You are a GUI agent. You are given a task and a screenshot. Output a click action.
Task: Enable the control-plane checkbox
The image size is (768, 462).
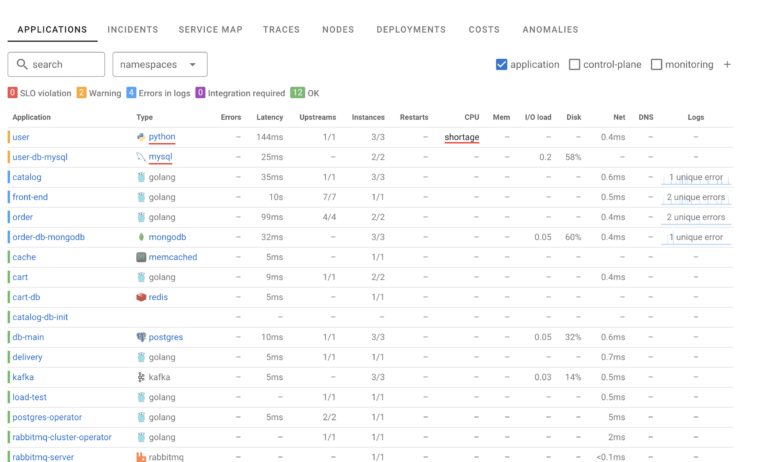tap(574, 65)
